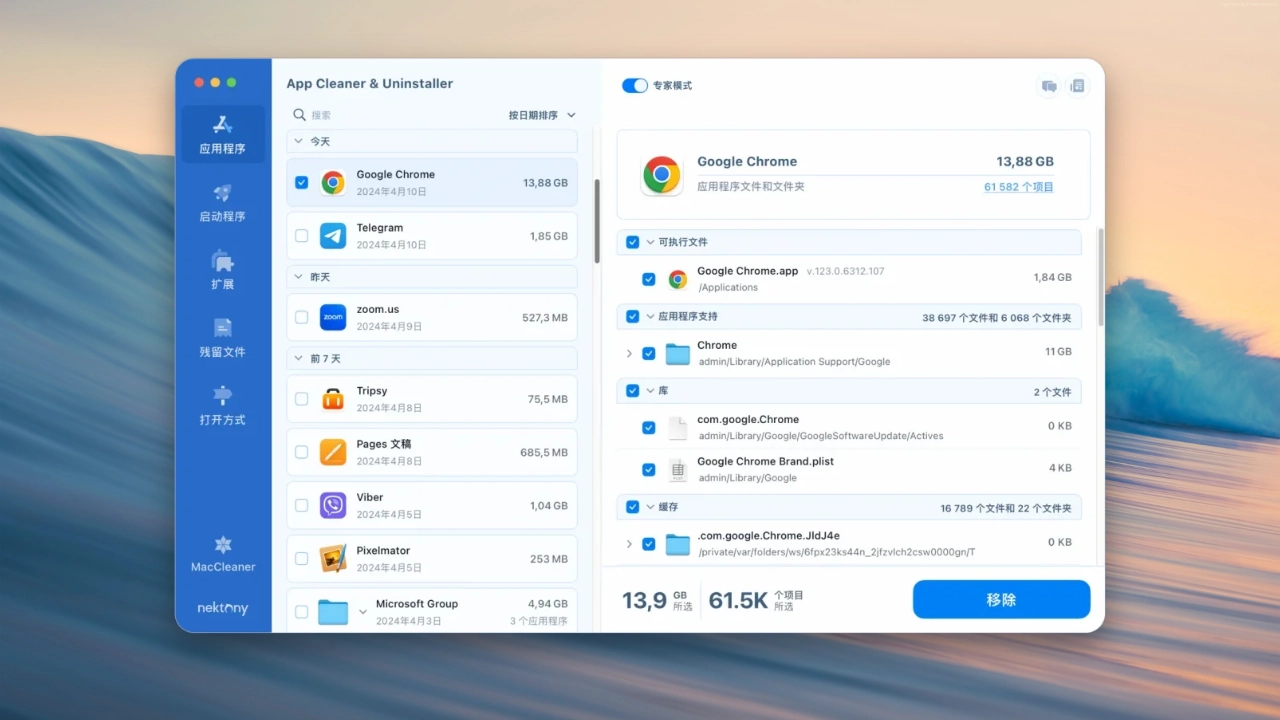Click the Google Chrome icon in the app list
This screenshot has height=720, width=1280.
[x=333, y=182]
